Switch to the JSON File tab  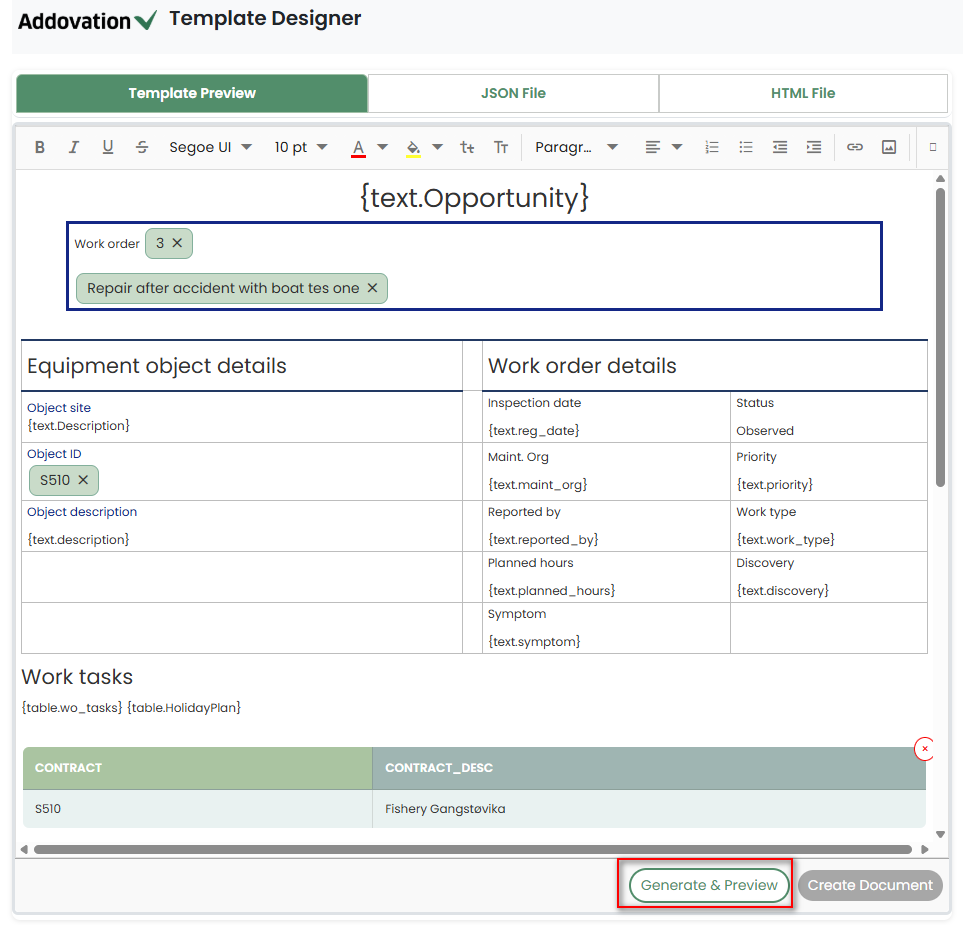point(513,93)
